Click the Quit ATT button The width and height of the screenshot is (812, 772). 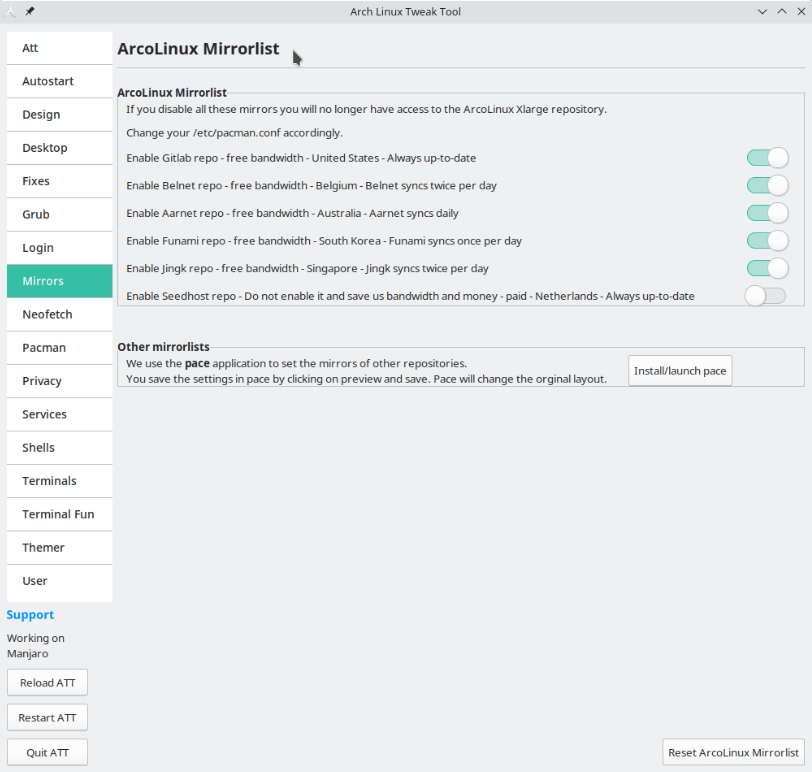pos(48,752)
